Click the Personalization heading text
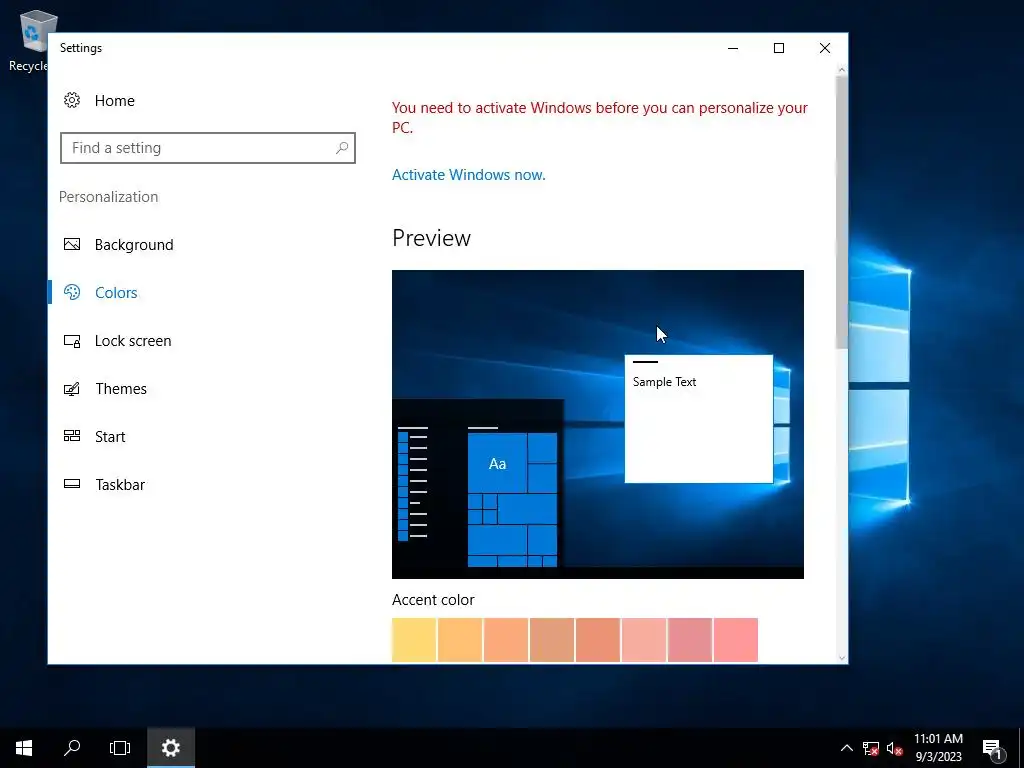Viewport: 1024px width, 768px height. 108,197
